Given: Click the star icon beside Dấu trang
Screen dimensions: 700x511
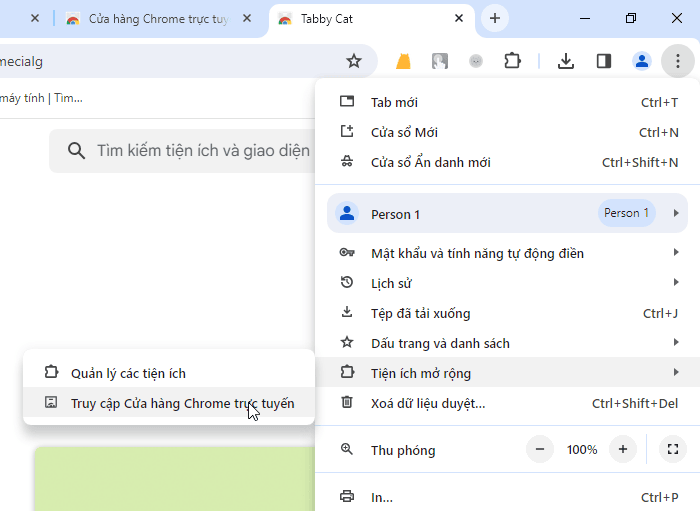Looking at the screenshot, I should [x=347, y=342].
